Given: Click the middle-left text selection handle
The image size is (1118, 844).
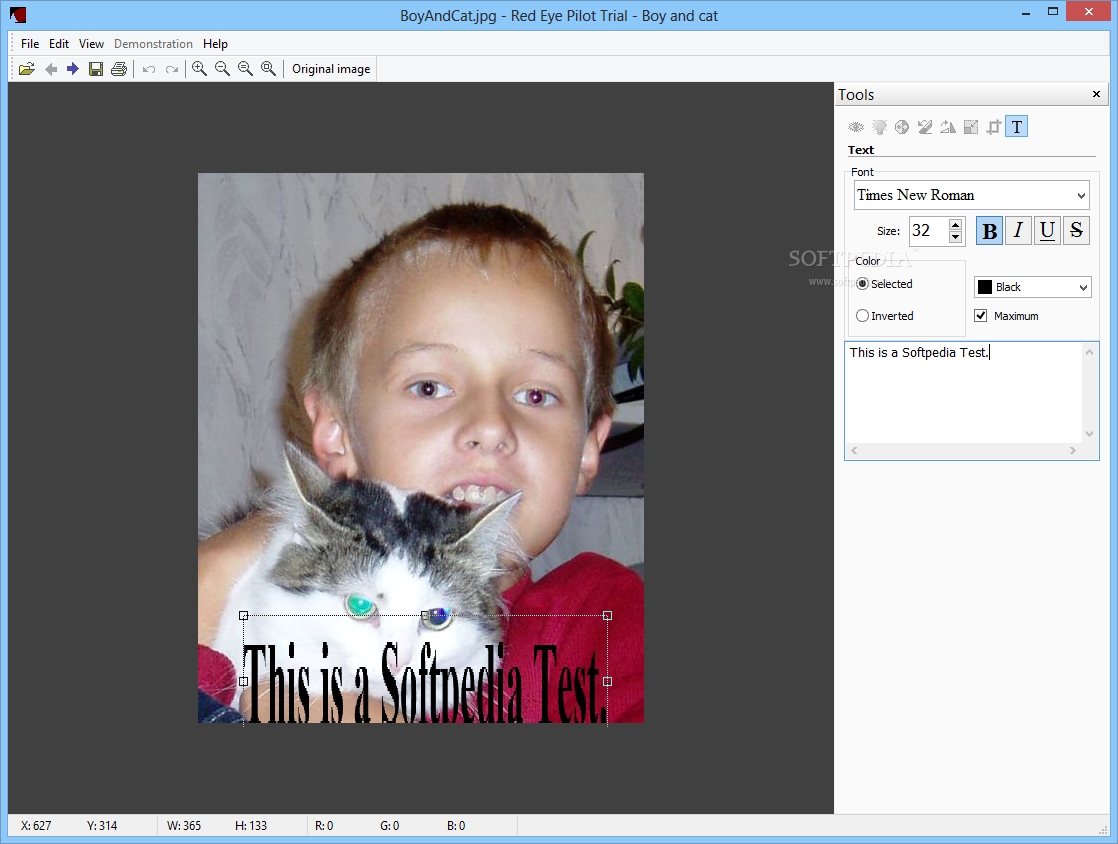Looking at the screenshot, I should coord(244,681).
